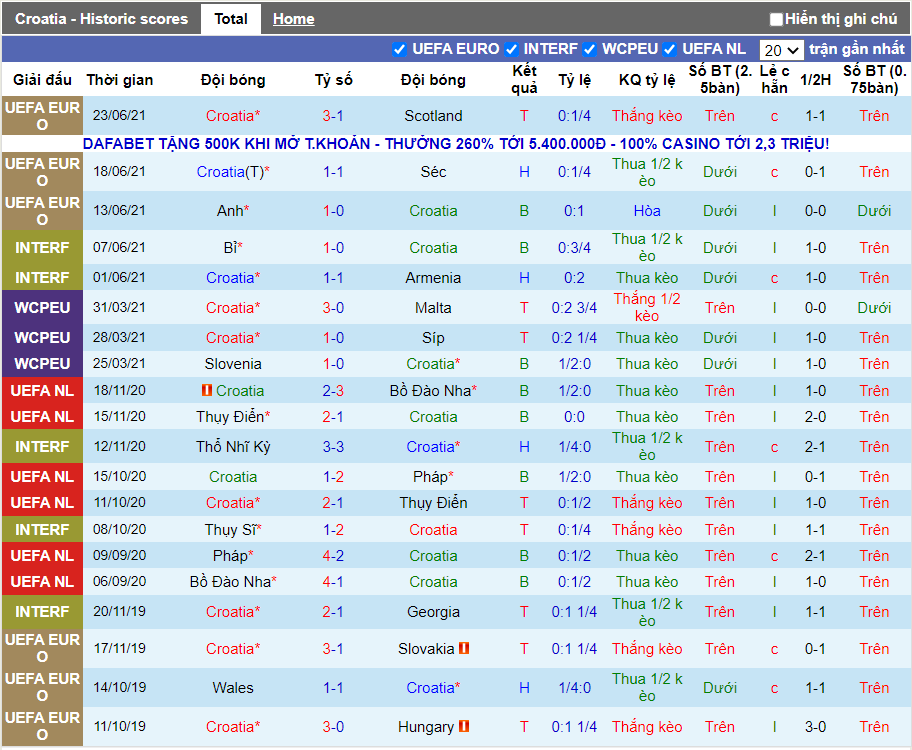912x750 pixels.
Task: Click the red card icon next to Slovakia
Action: point(464,648)
